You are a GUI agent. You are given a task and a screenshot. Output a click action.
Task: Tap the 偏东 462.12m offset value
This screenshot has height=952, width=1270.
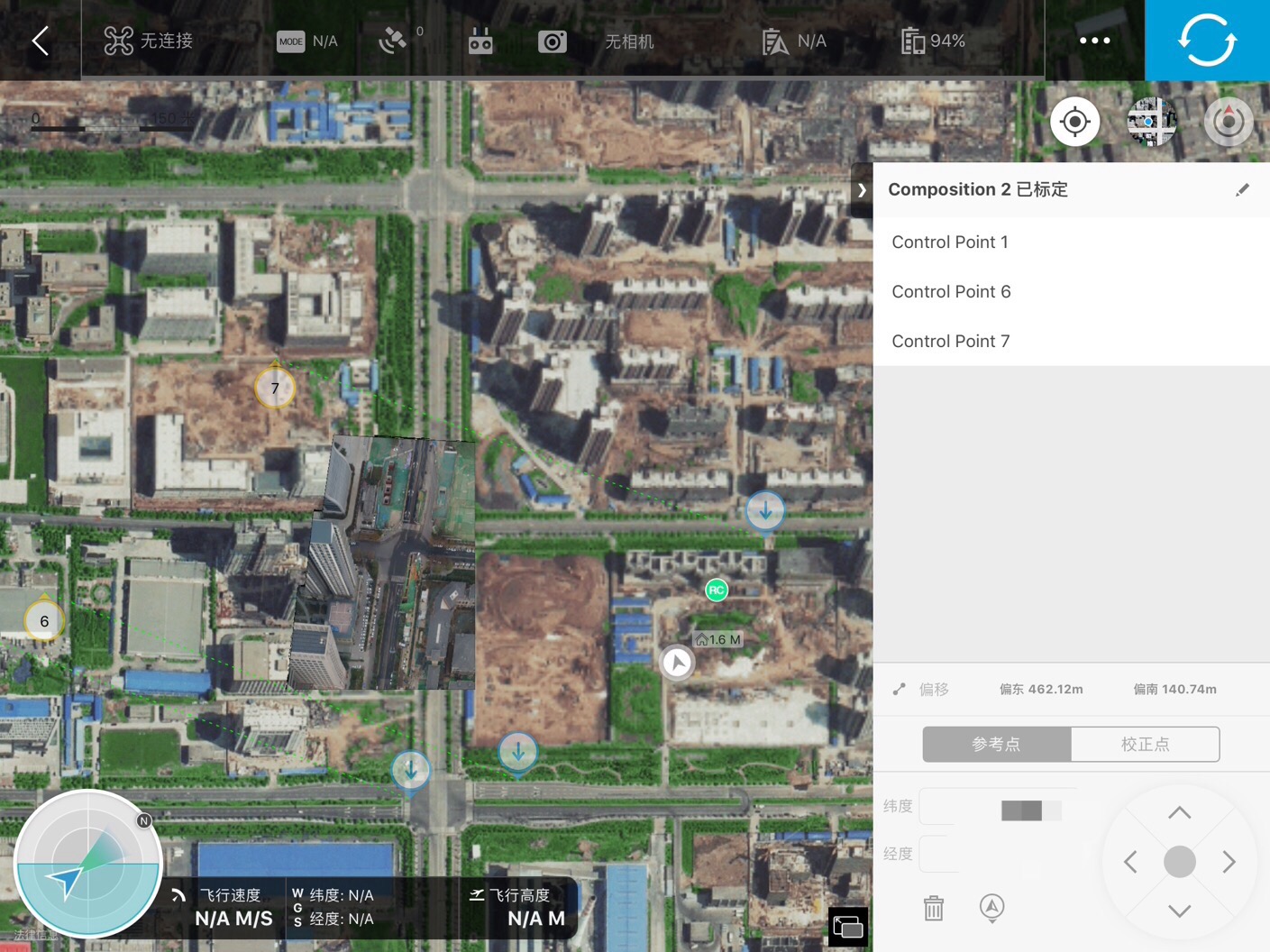[x=1041, y=690]
